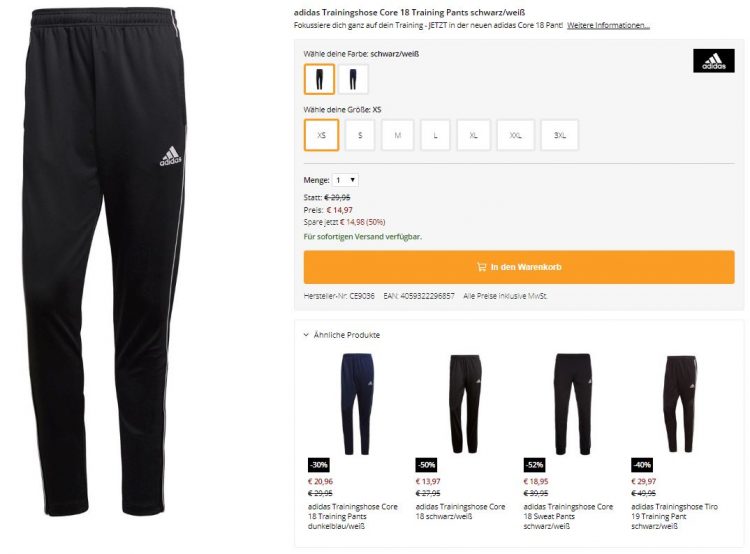Open the Menge quantity dropdown

(x=345, y=180)
